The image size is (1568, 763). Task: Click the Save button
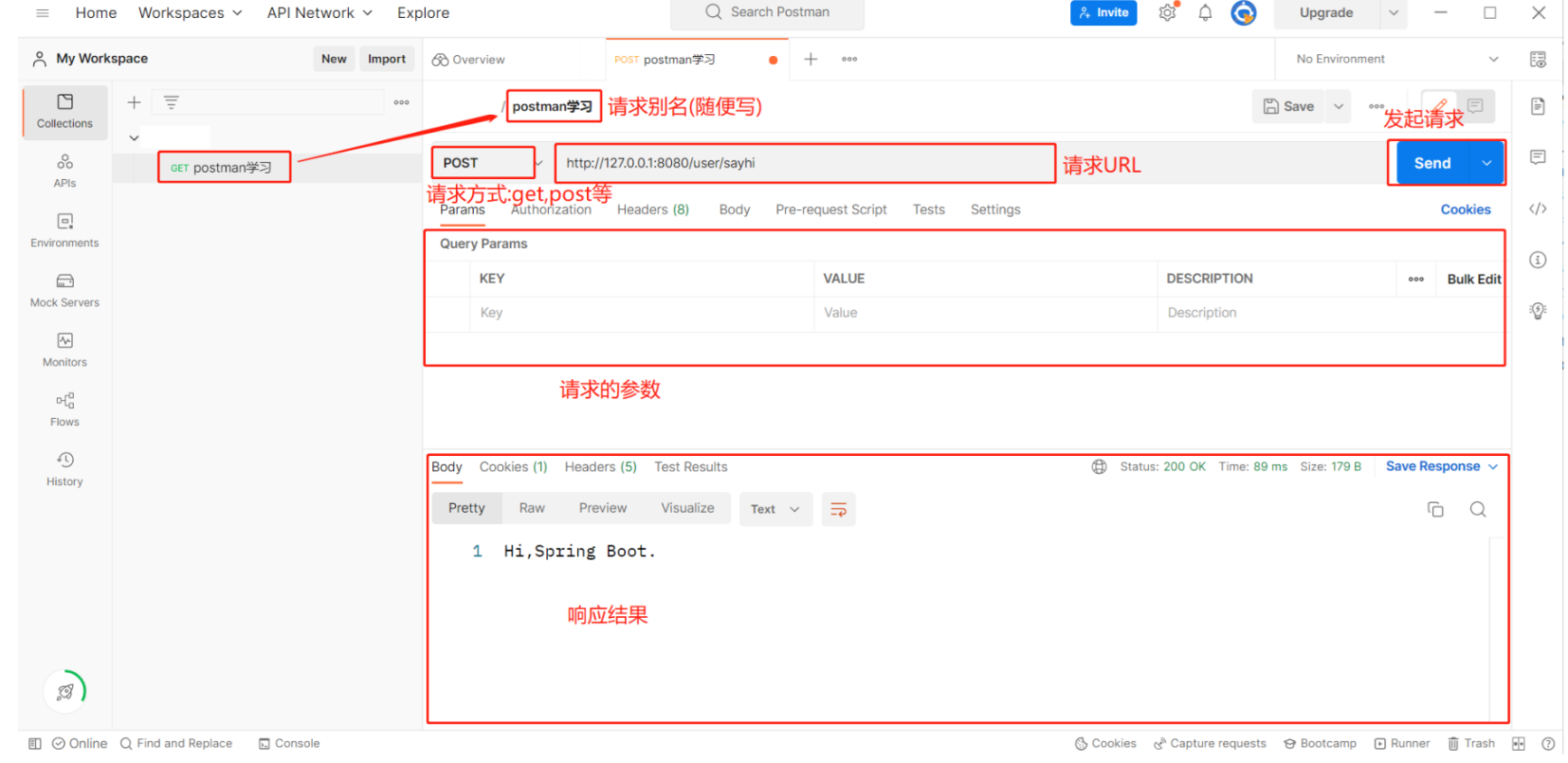coord(1288,106)
